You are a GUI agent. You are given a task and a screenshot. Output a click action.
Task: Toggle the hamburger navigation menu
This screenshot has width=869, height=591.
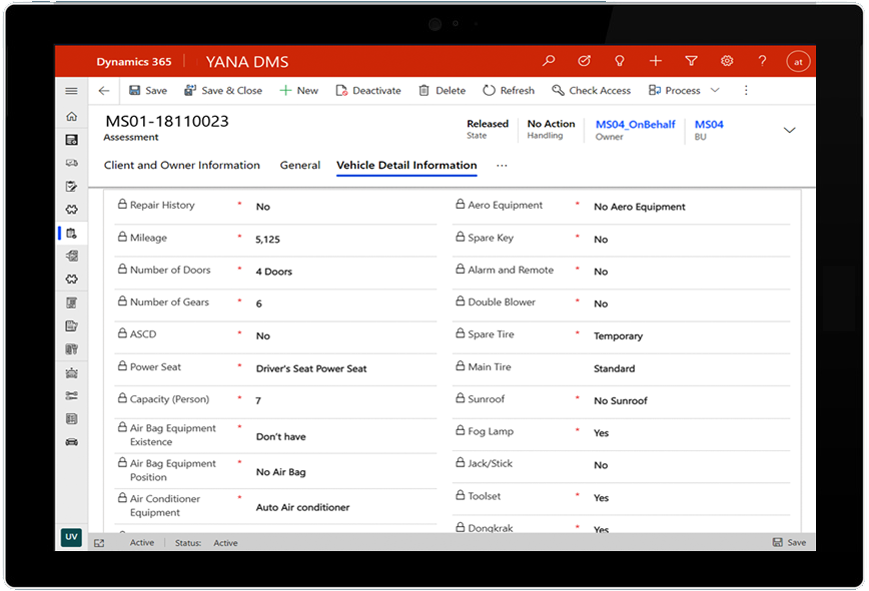click(x=71, y=91)
